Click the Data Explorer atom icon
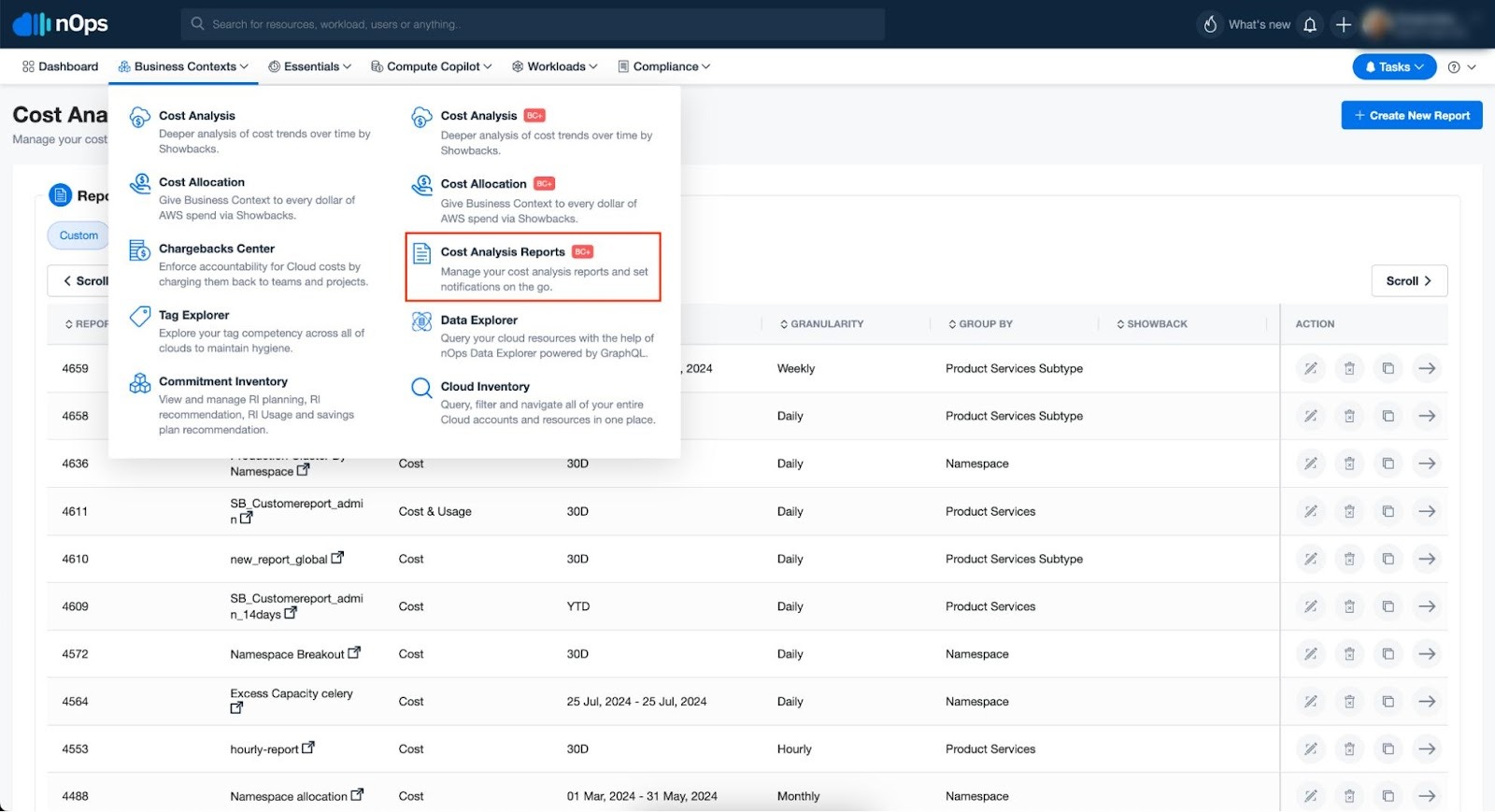Screen dimensions: 1495x812 pos(422,321)
